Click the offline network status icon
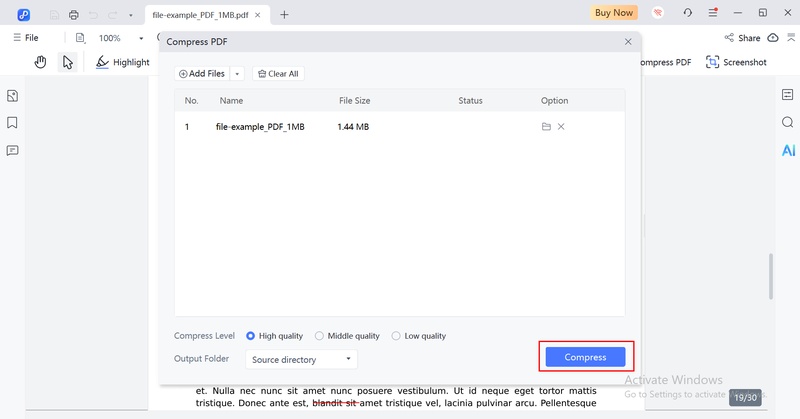The height and width of the screenshot is (419, 800). [x=658, y=13]
